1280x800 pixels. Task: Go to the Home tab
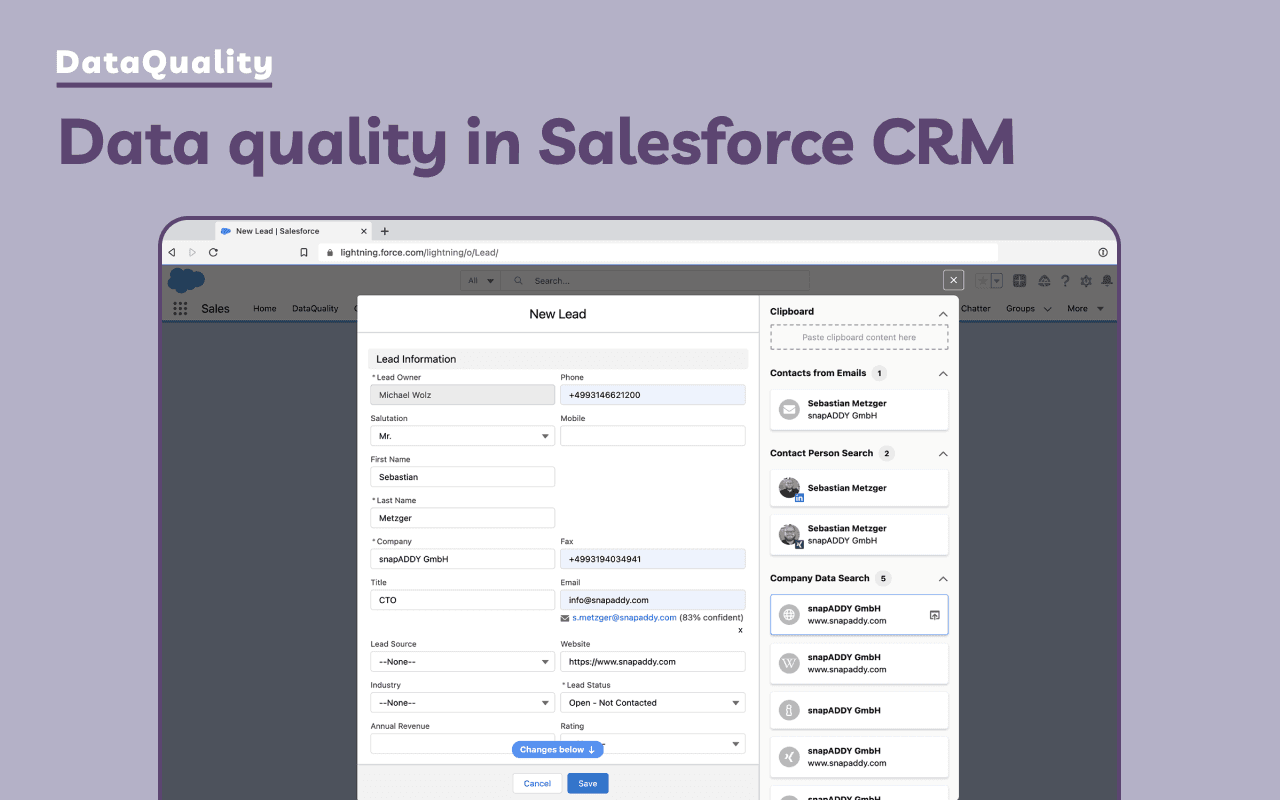[264, 309]
